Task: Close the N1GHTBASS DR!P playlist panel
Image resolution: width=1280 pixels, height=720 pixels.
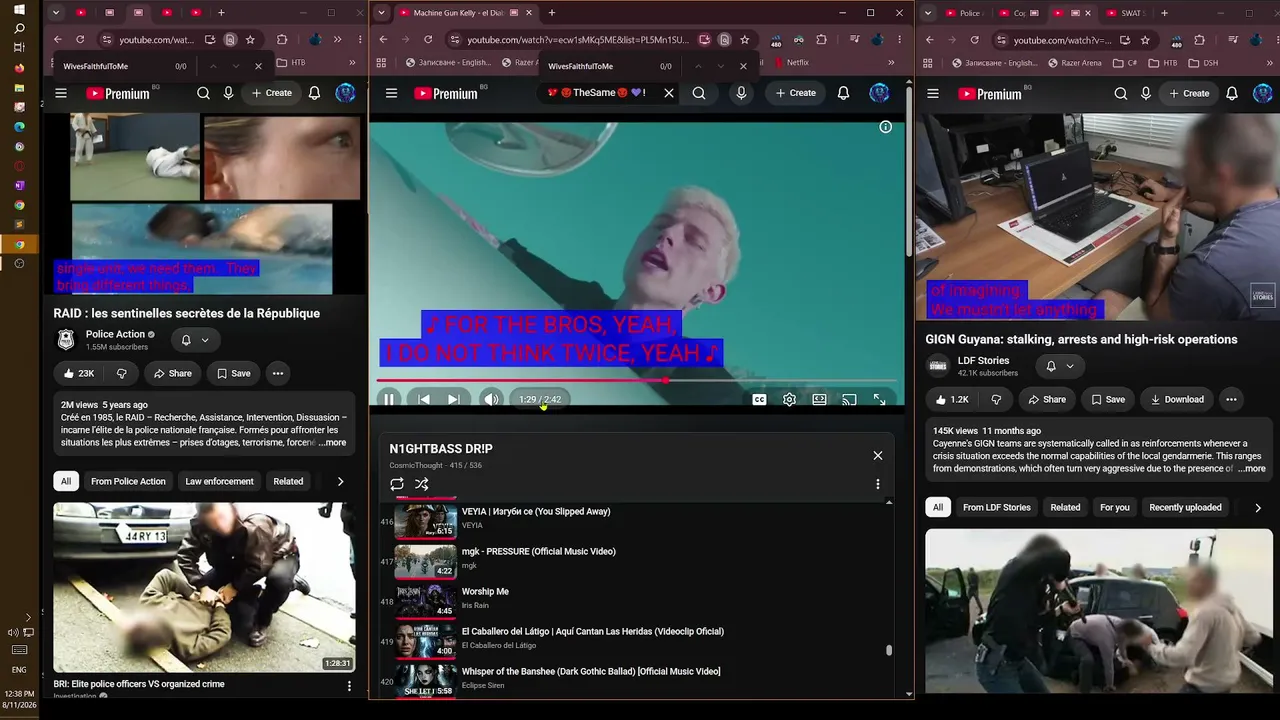Action: click(x=878, y=455)
